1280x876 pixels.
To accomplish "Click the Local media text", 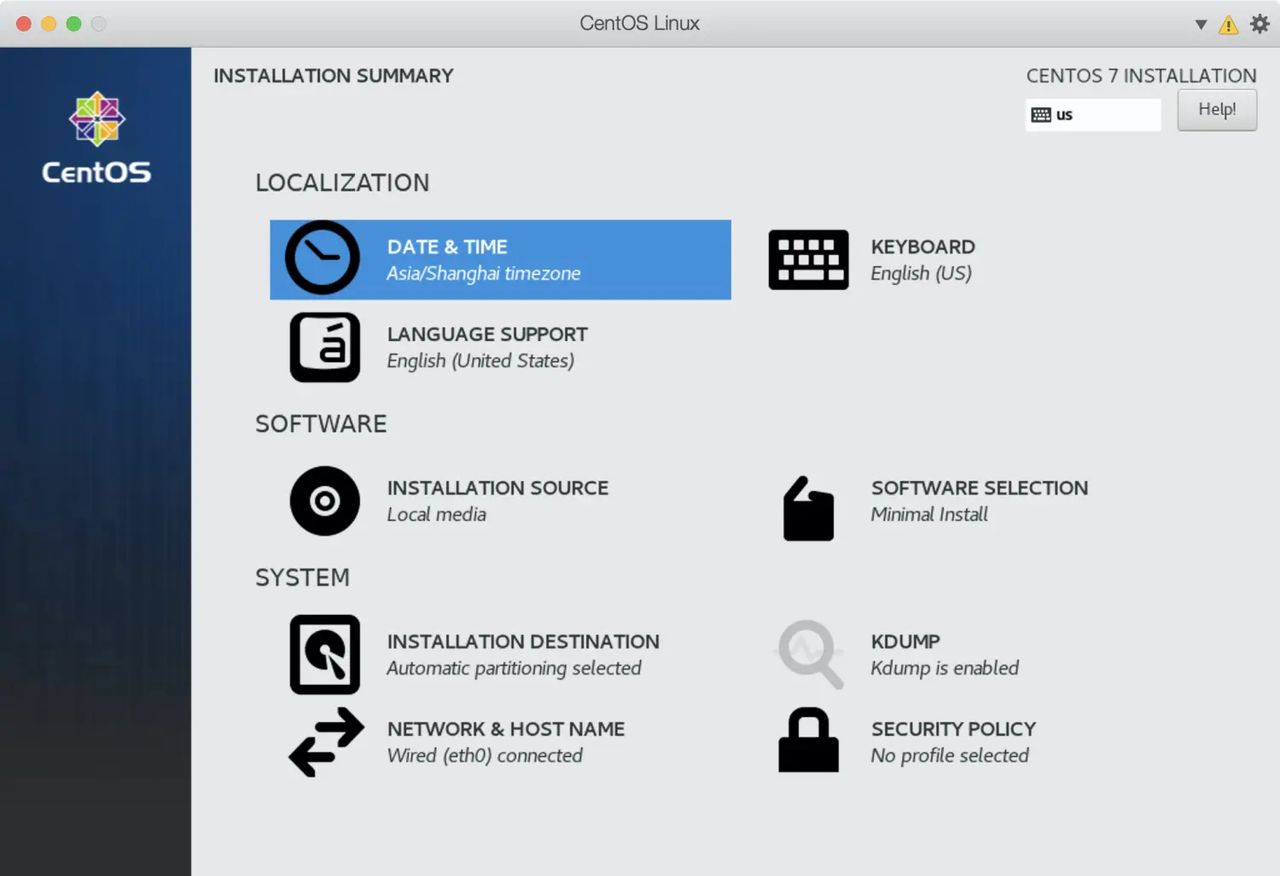I will (x=437, y=515).
